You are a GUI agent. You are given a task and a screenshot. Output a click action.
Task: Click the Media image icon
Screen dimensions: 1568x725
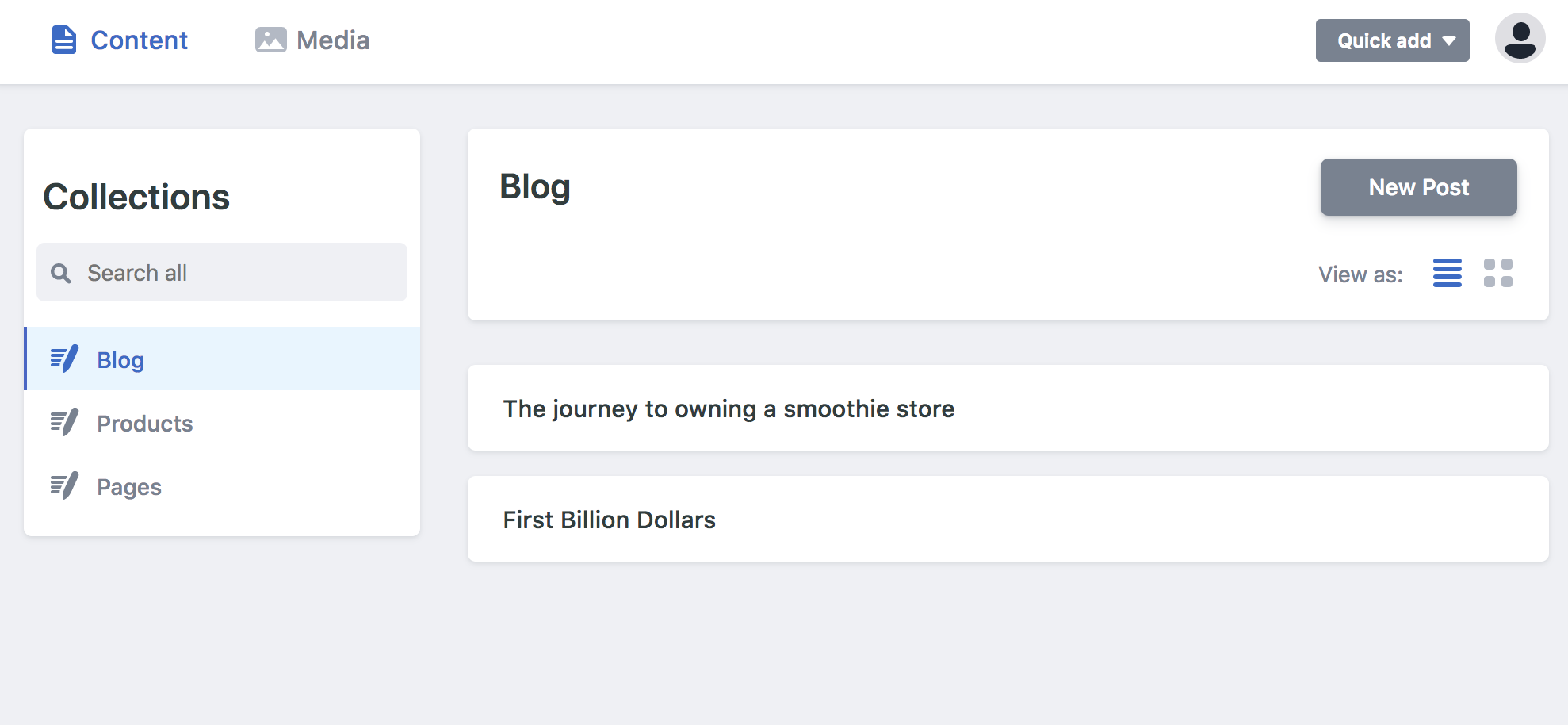[x=270, y=40]
